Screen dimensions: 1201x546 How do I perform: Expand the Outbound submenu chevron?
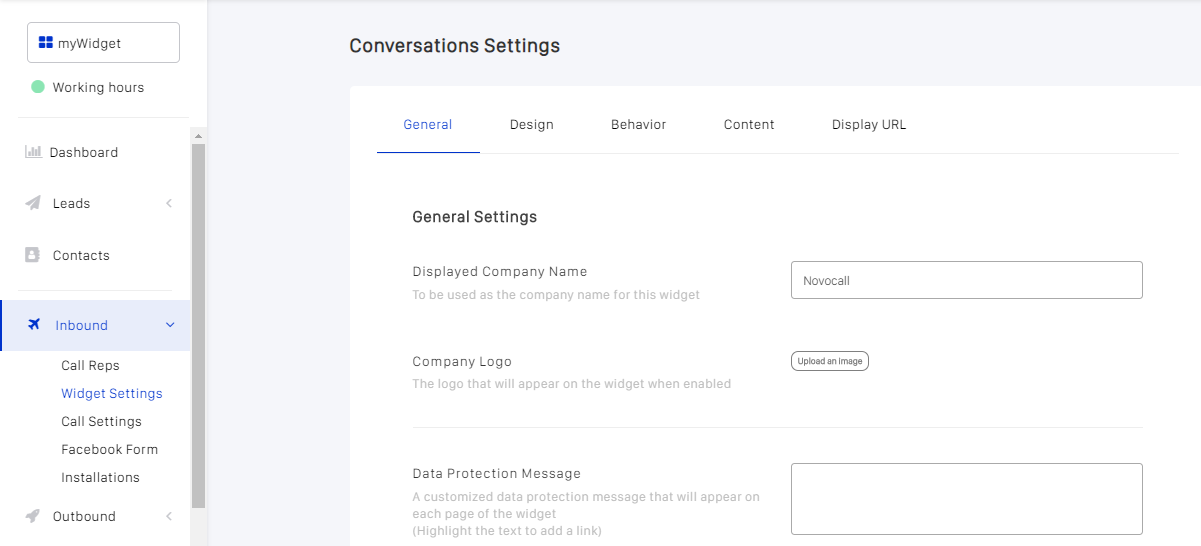coord(169,516)
